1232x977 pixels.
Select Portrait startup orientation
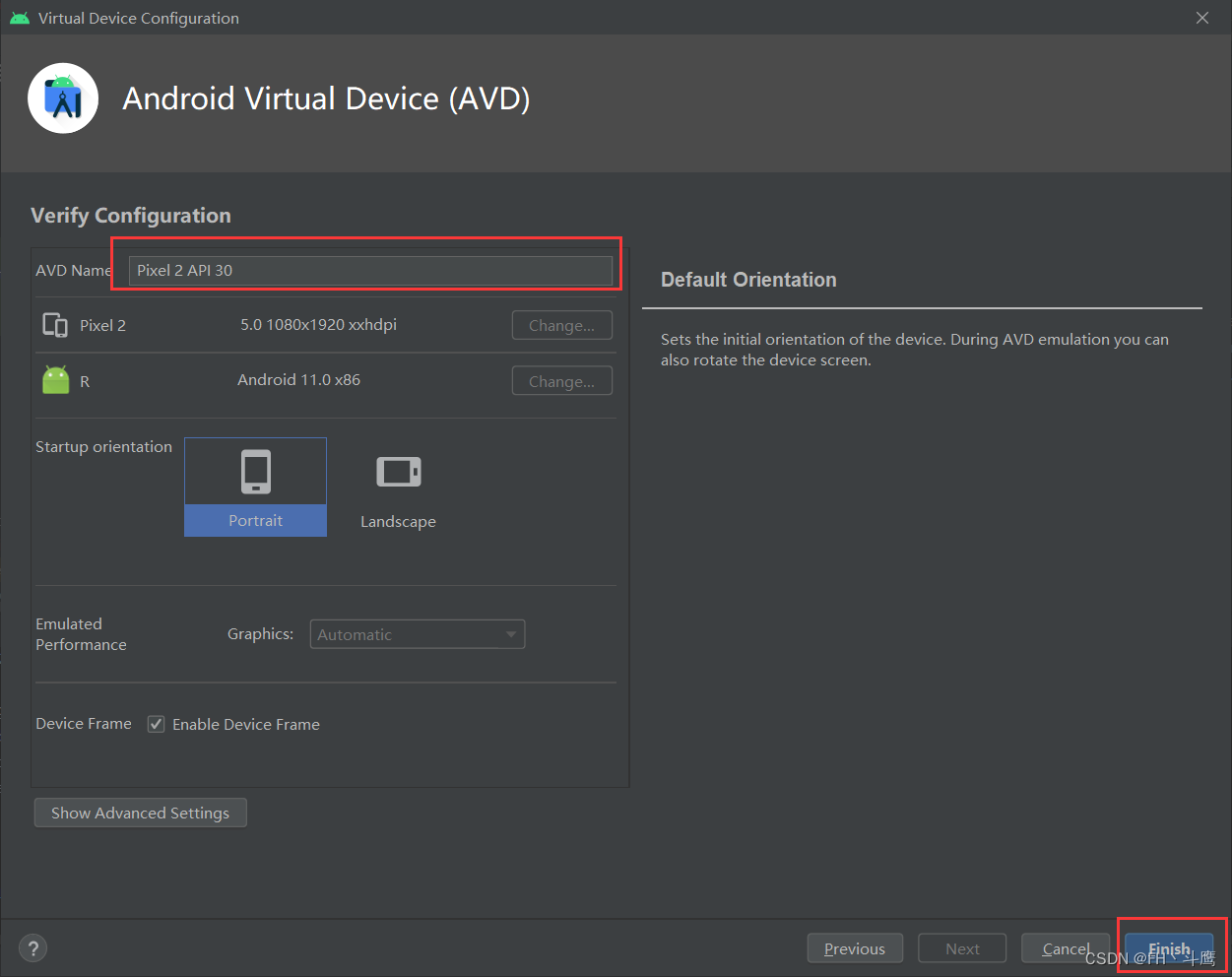point(255,488)
